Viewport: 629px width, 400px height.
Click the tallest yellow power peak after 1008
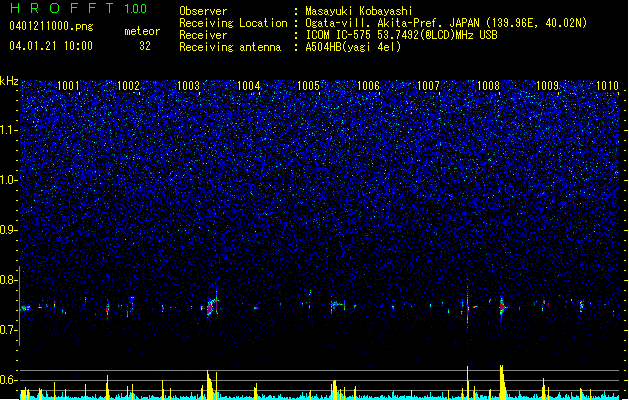pyautogui.click(x=502, y=381)
